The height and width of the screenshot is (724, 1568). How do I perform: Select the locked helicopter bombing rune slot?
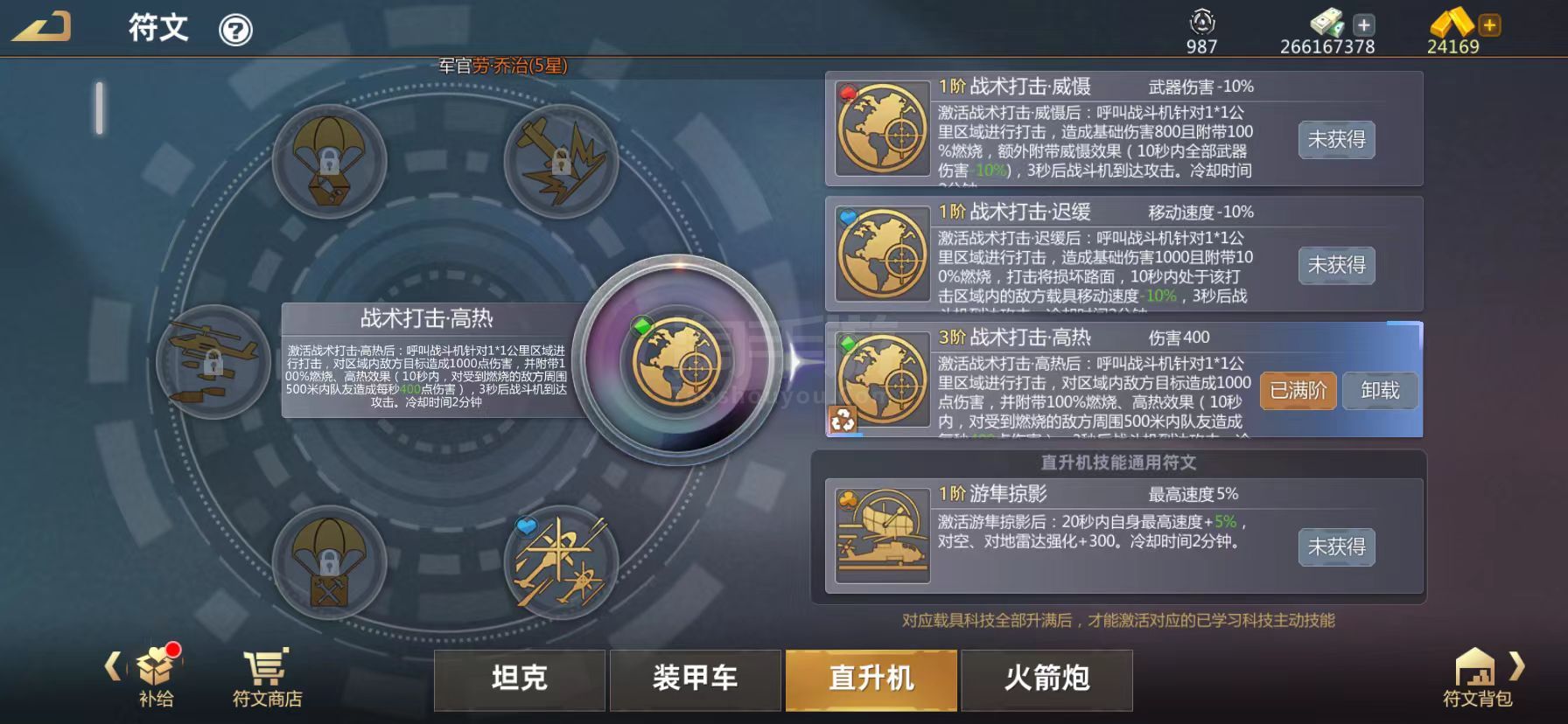click(x=213, y=361)
